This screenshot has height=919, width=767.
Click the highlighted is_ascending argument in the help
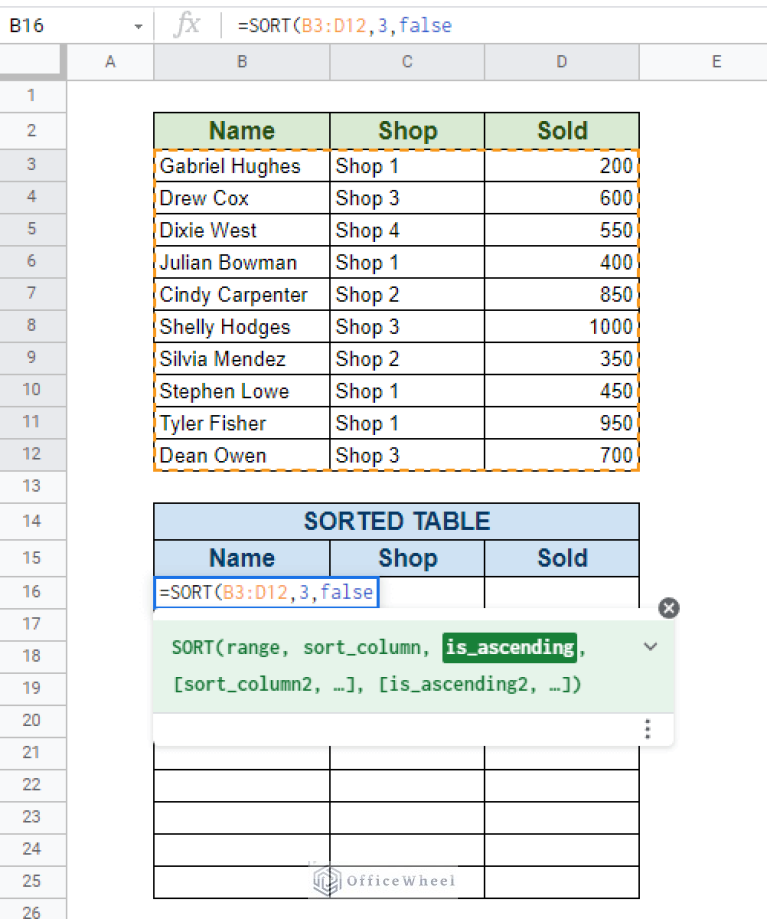509,647
